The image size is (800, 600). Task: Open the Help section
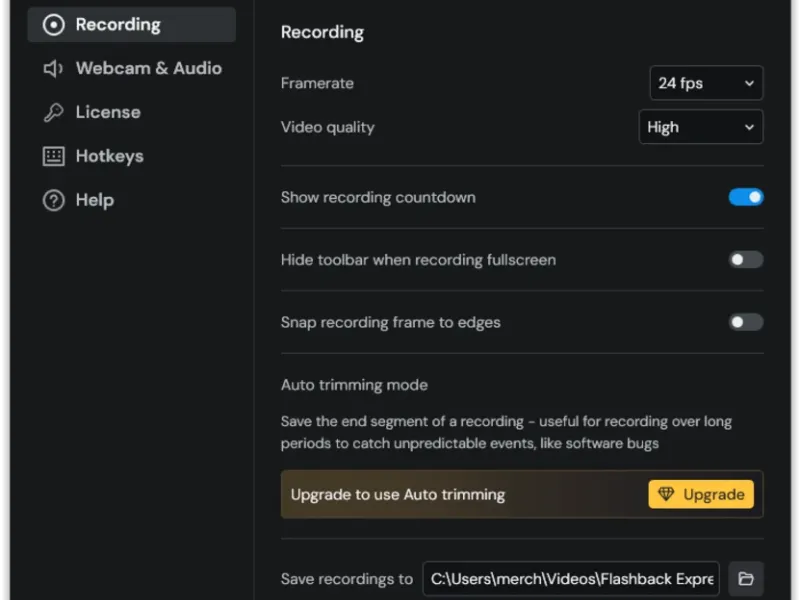click(132, 200)
